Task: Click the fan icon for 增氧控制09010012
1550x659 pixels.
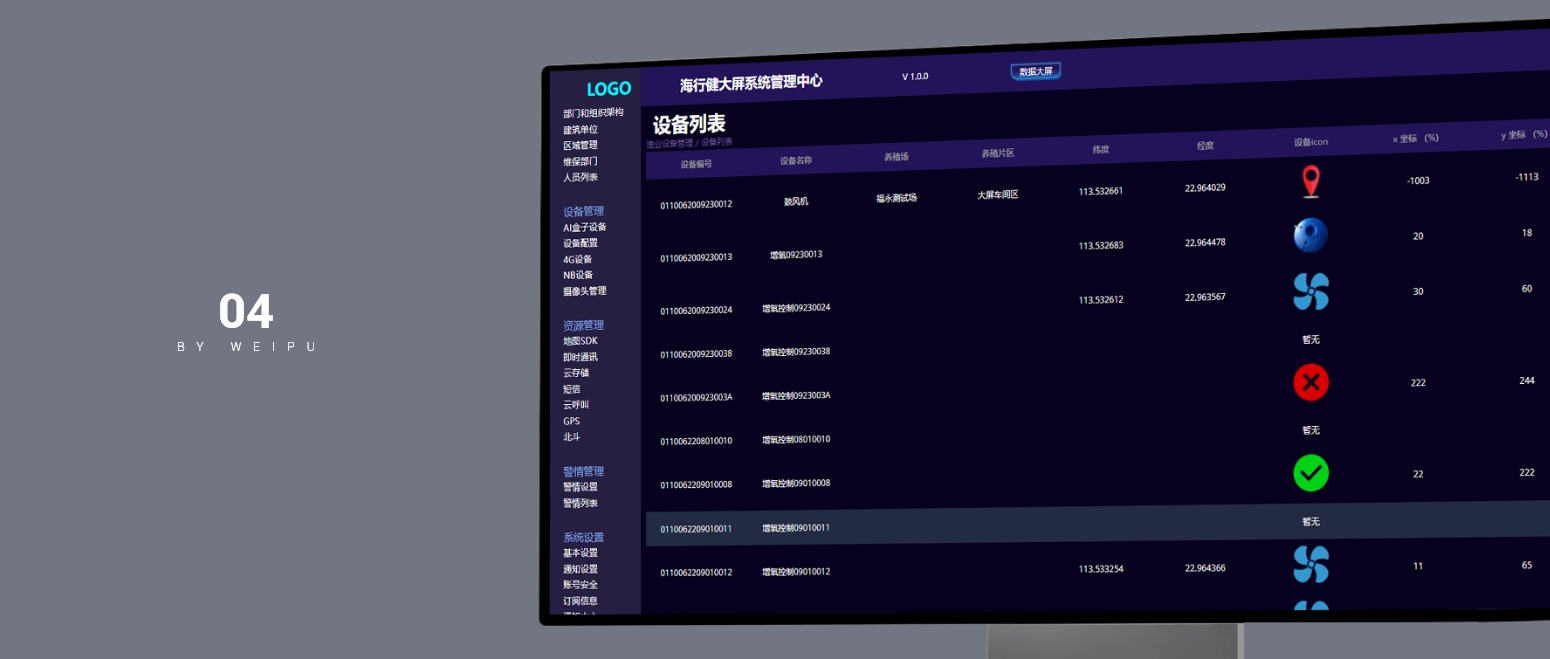Action: (1311, 565)
